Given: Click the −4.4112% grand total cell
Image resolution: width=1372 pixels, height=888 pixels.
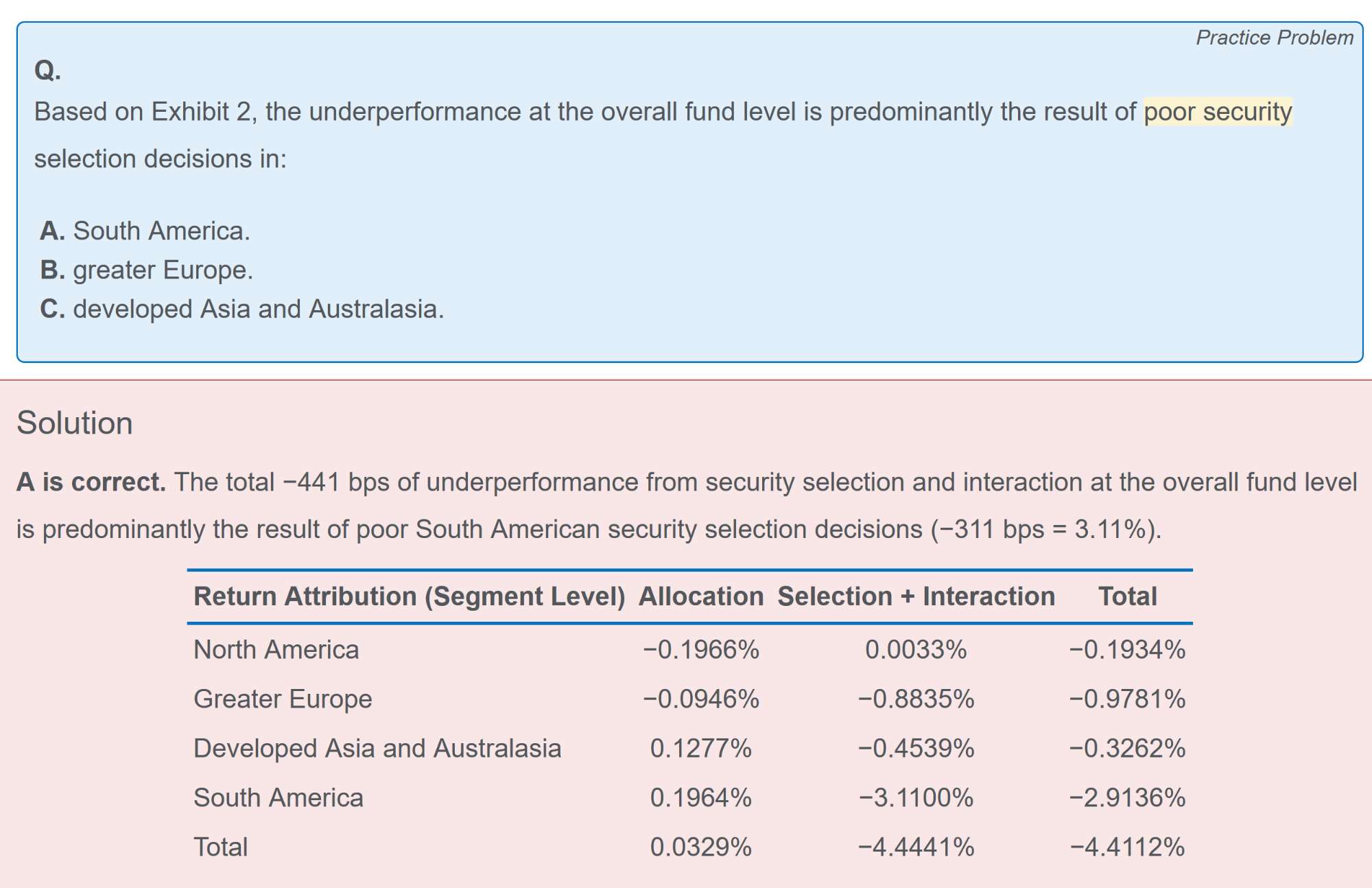Looking at the screenshot, I should coord(1127,848).
